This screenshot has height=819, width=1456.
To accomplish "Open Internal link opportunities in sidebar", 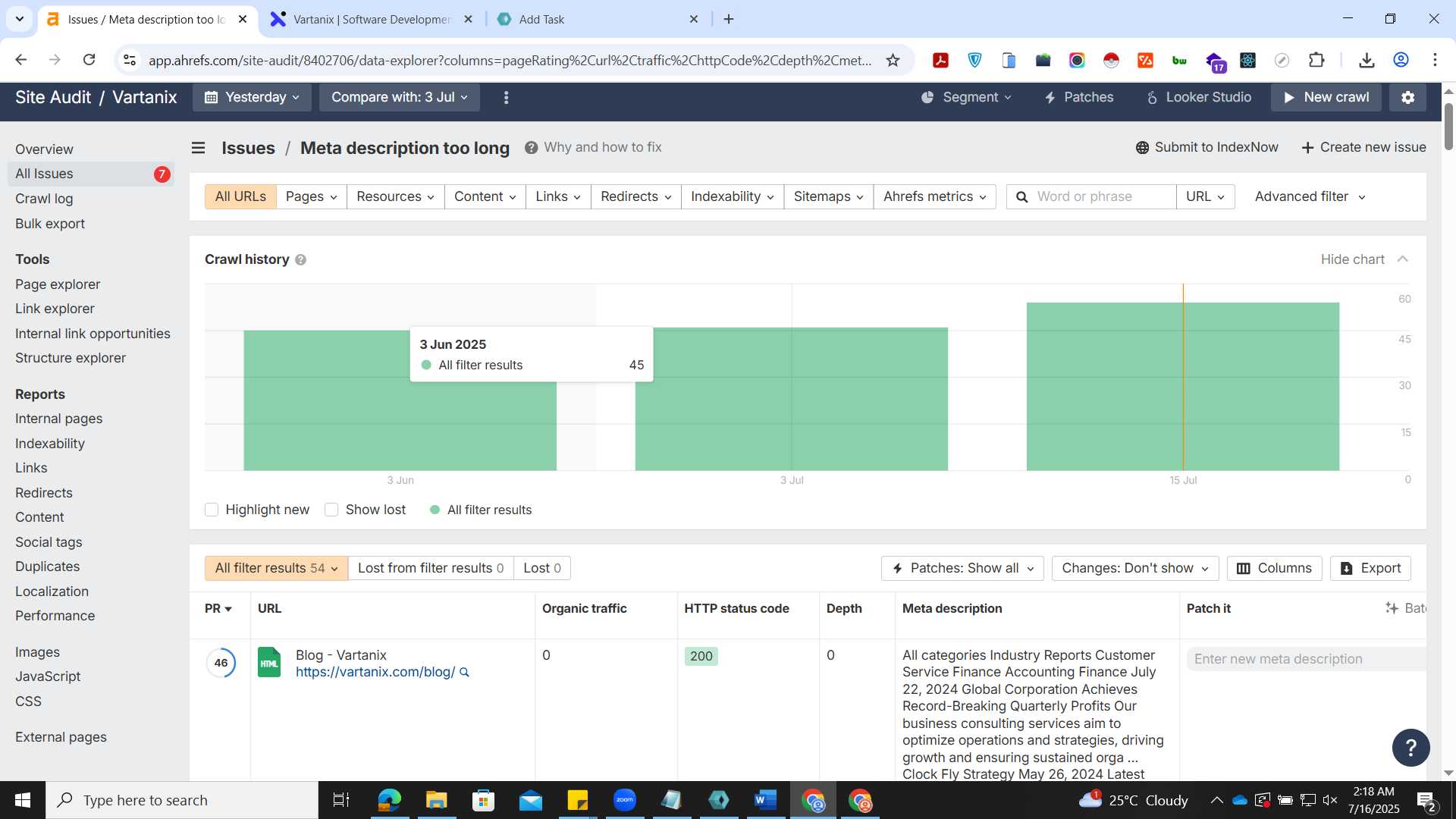I will click(93, 334).
